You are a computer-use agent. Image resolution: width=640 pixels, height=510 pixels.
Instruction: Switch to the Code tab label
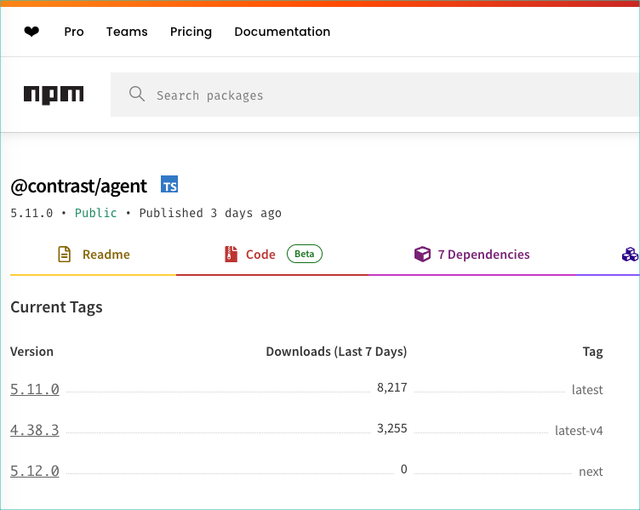260,254
